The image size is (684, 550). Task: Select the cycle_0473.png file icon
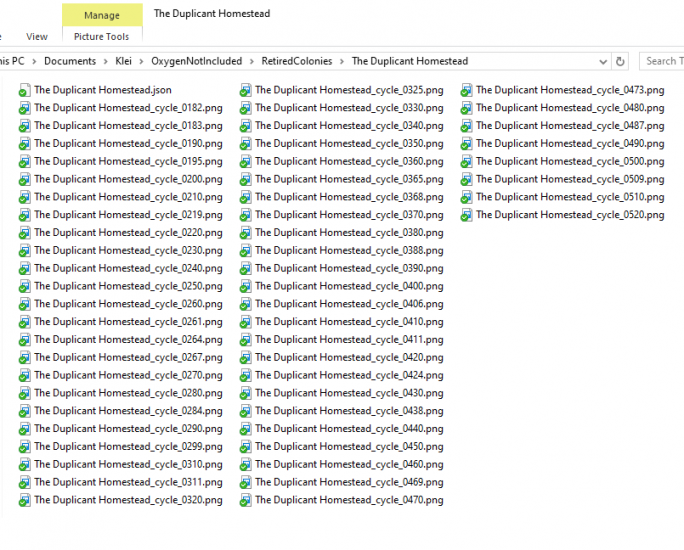click(467, 90)
